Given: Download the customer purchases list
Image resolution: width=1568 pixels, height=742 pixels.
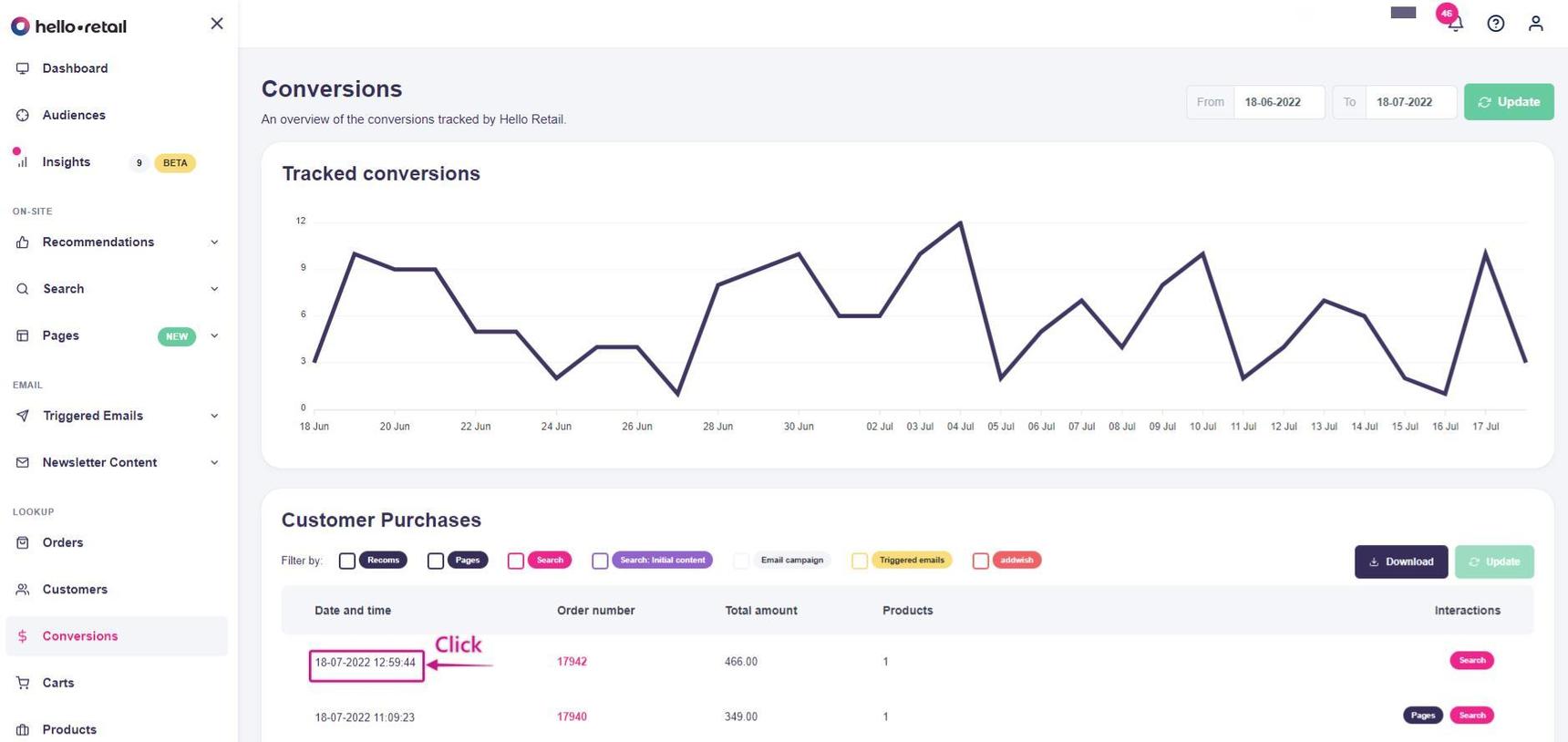Looking at the screenshot, I should pos(1400,562).
